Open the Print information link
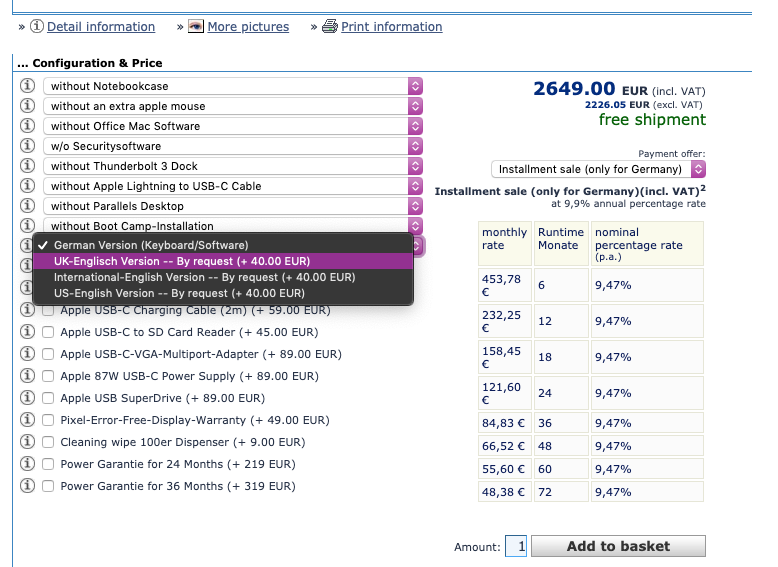The image size is (778, 567). click(x=391, y=27)
